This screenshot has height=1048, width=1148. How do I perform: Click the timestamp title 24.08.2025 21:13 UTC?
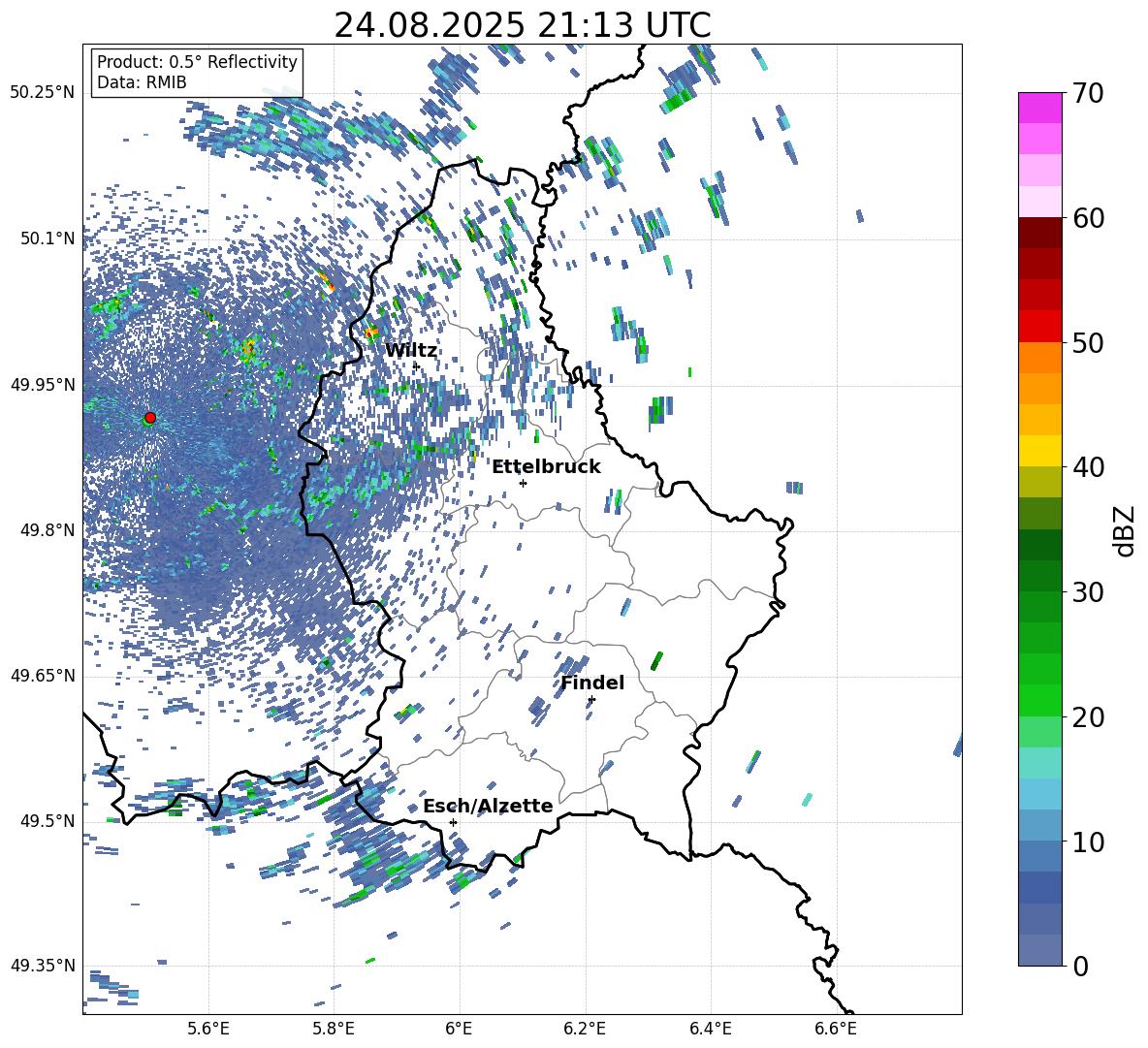523,25
